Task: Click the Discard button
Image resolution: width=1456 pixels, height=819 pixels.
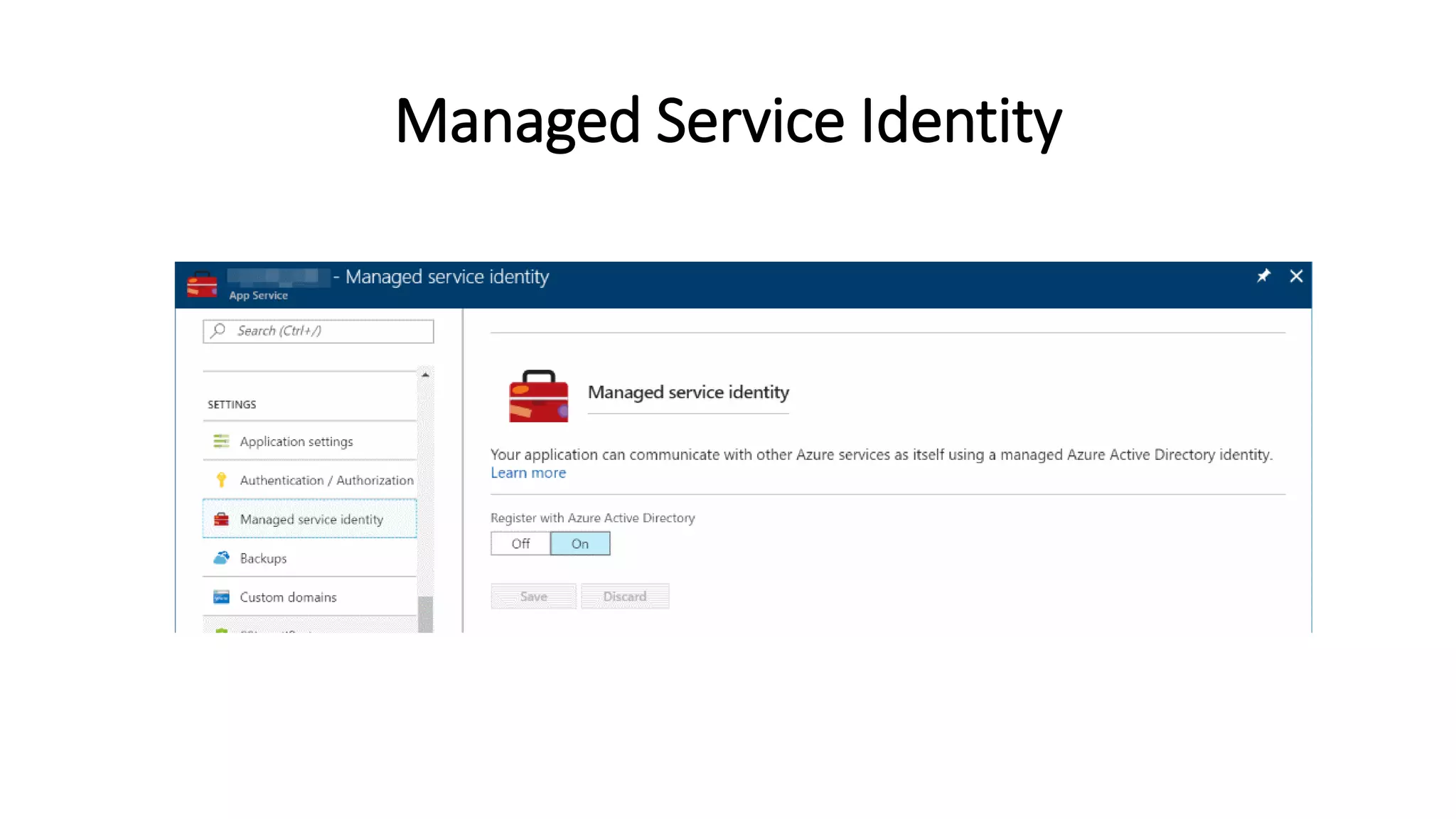Action: [x=625, y=596]
